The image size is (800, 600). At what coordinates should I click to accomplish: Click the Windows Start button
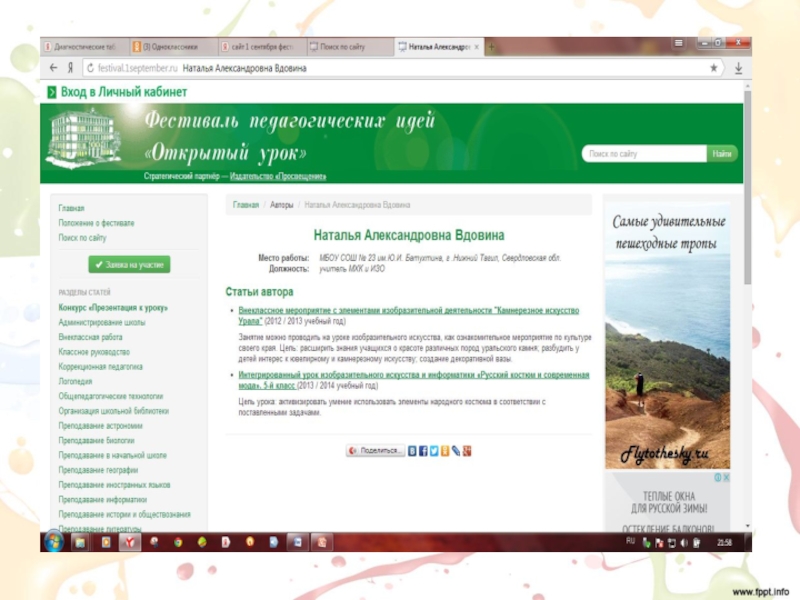tap(54, 541)
